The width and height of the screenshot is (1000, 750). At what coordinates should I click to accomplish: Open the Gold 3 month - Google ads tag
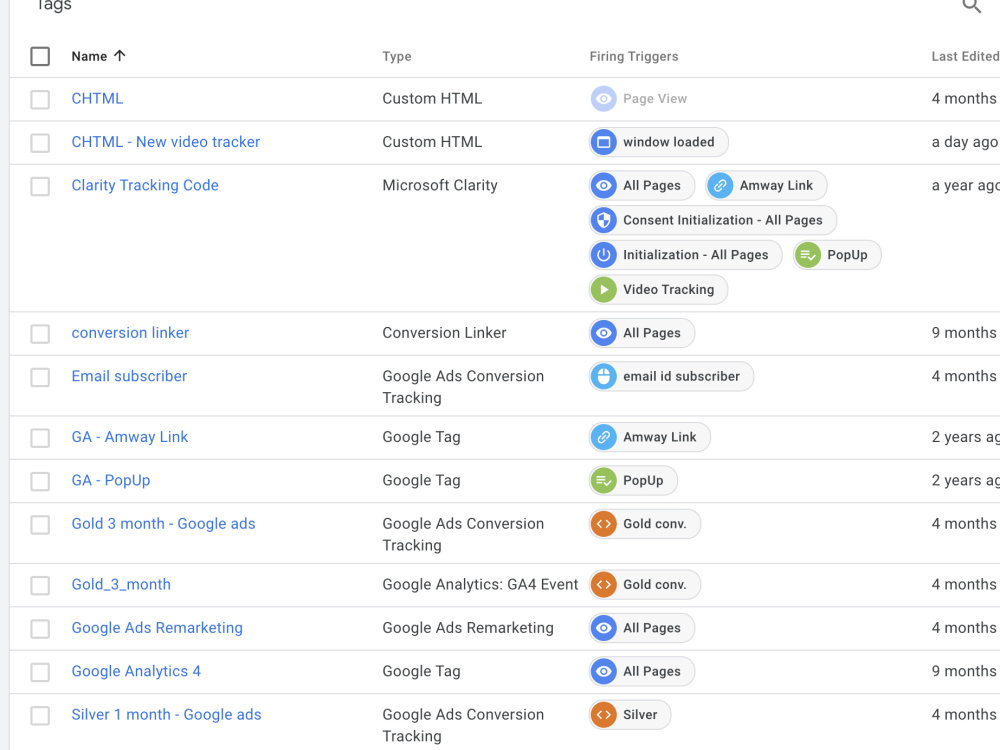pyautogui.click(x=163, y=524)
